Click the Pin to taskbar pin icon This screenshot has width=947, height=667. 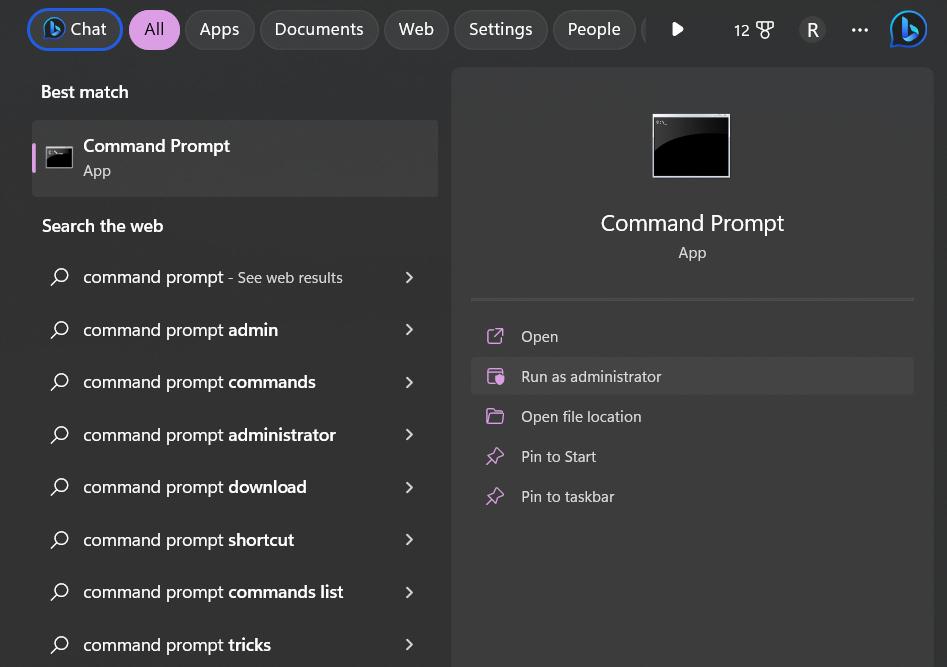point(495,496)
